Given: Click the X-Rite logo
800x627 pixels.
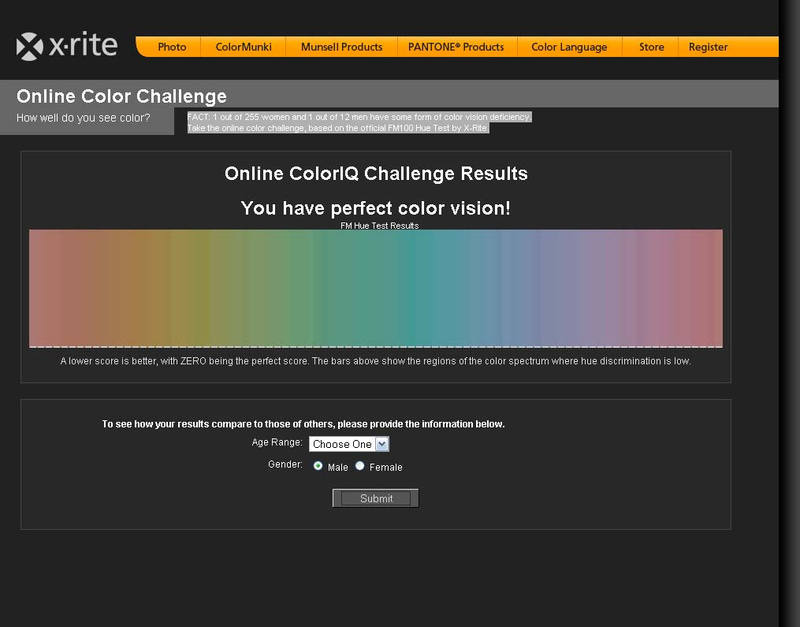Looking at the screenshot, I should point(67,46).
